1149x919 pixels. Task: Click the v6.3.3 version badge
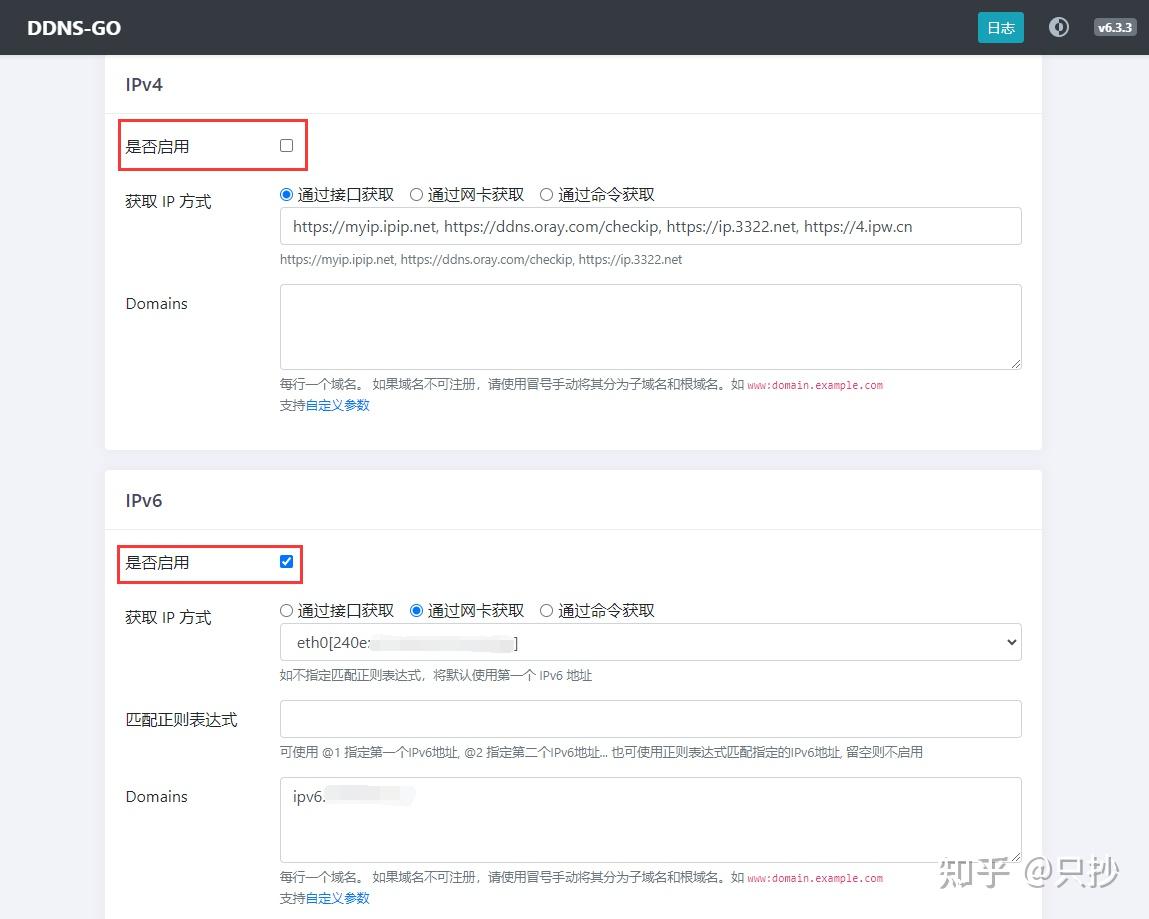point(1115,27)
